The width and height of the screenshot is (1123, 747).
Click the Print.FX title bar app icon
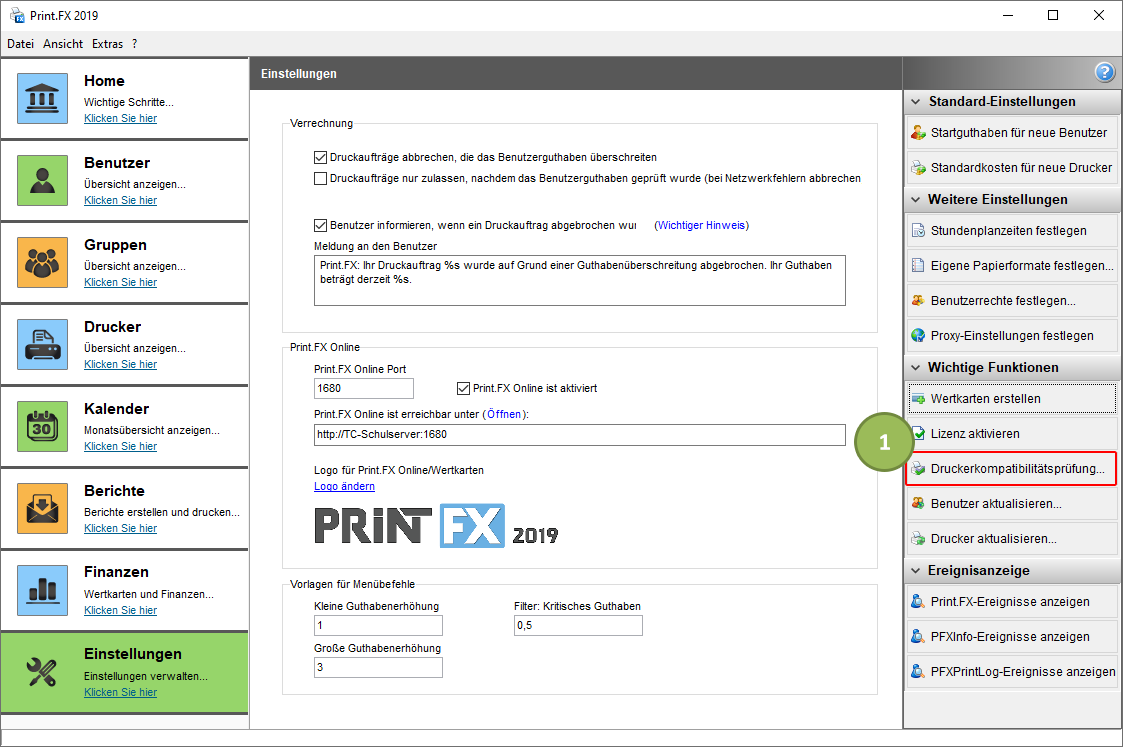click(16, 15)
